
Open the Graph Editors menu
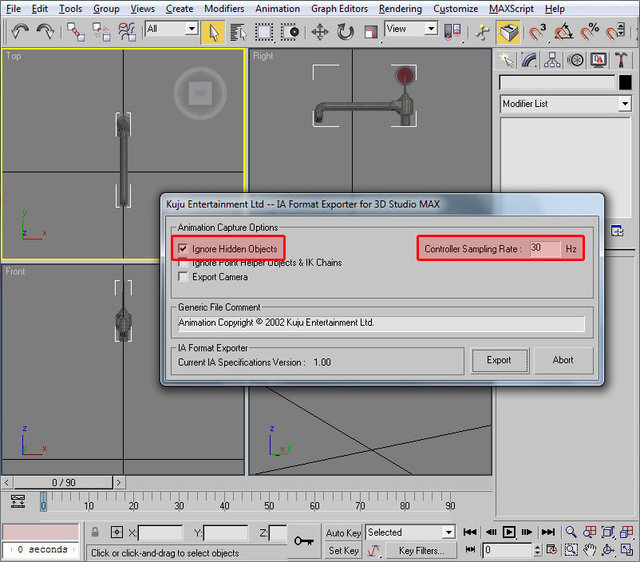click(x=337, y=8)
